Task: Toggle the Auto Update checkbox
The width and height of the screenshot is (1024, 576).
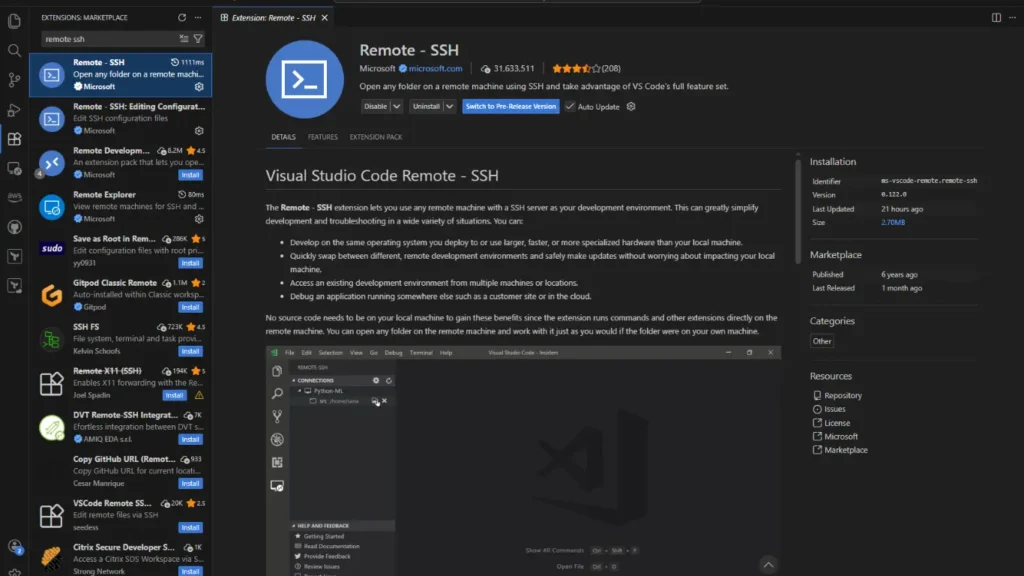Action: [570, 106]
